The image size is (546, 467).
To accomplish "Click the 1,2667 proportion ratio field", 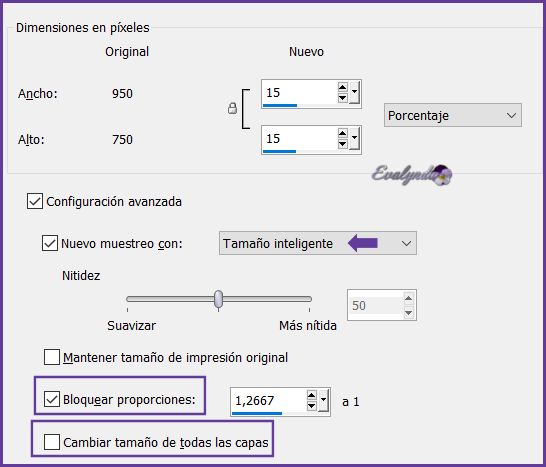I will click(268, 400).
